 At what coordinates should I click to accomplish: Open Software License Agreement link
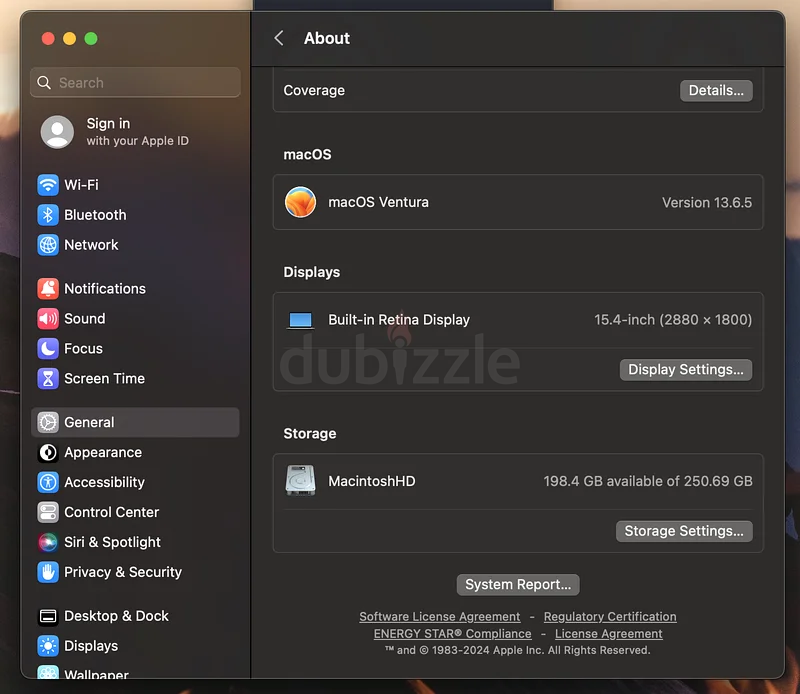[x=440, y=616]
